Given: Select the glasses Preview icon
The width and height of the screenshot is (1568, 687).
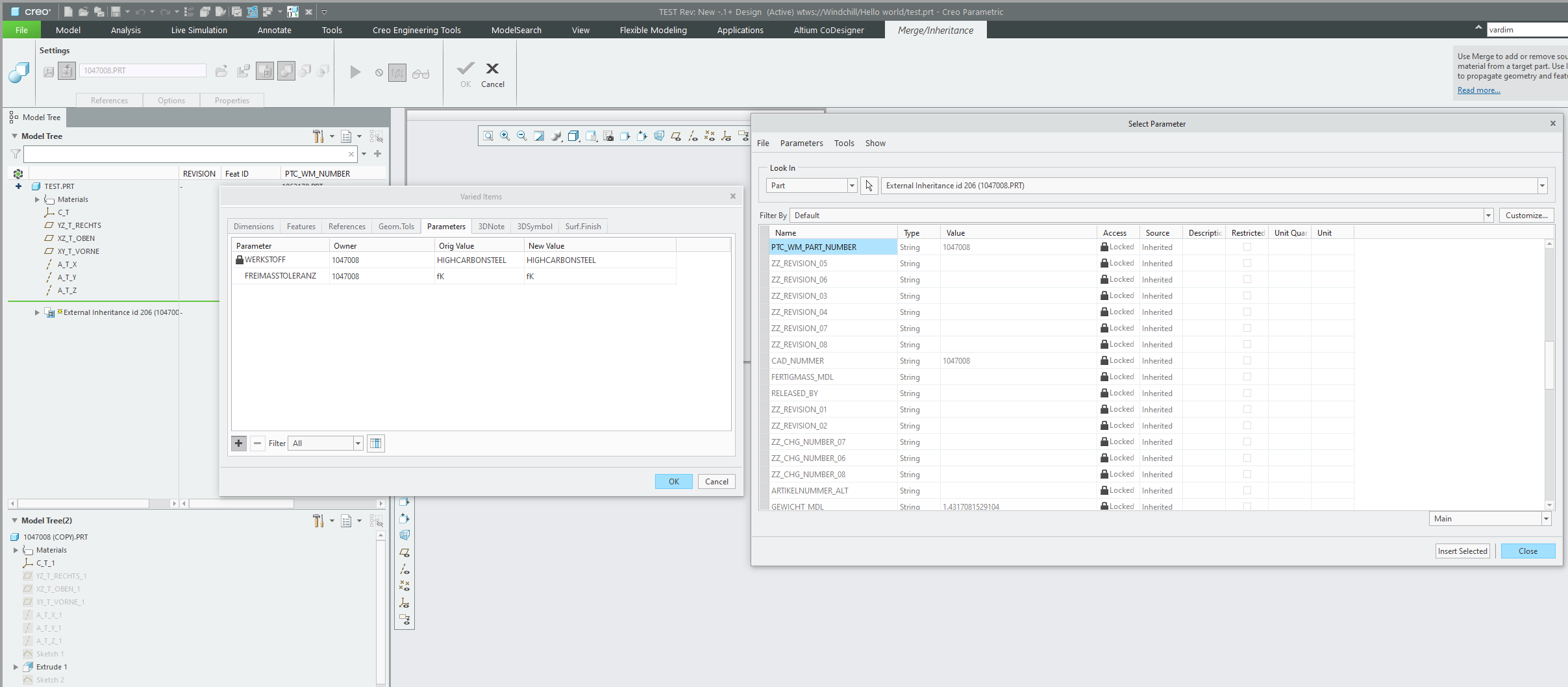Looking at the screenshot, I should point(421,73).
